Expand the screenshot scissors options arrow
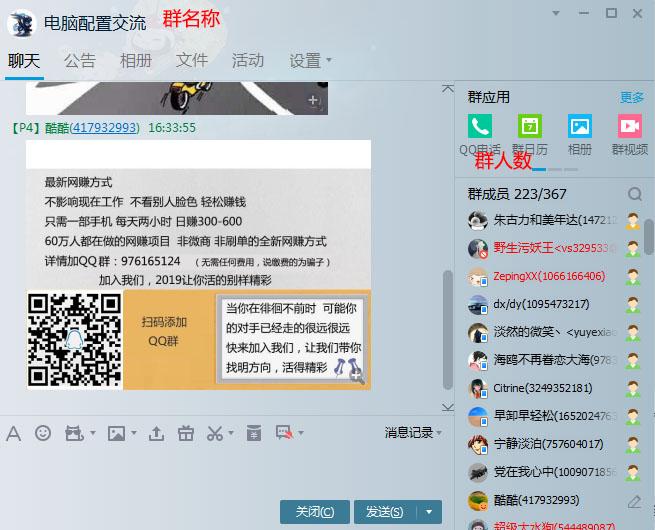The height and width of the screenshot is (530, 655). coord(231,433)
